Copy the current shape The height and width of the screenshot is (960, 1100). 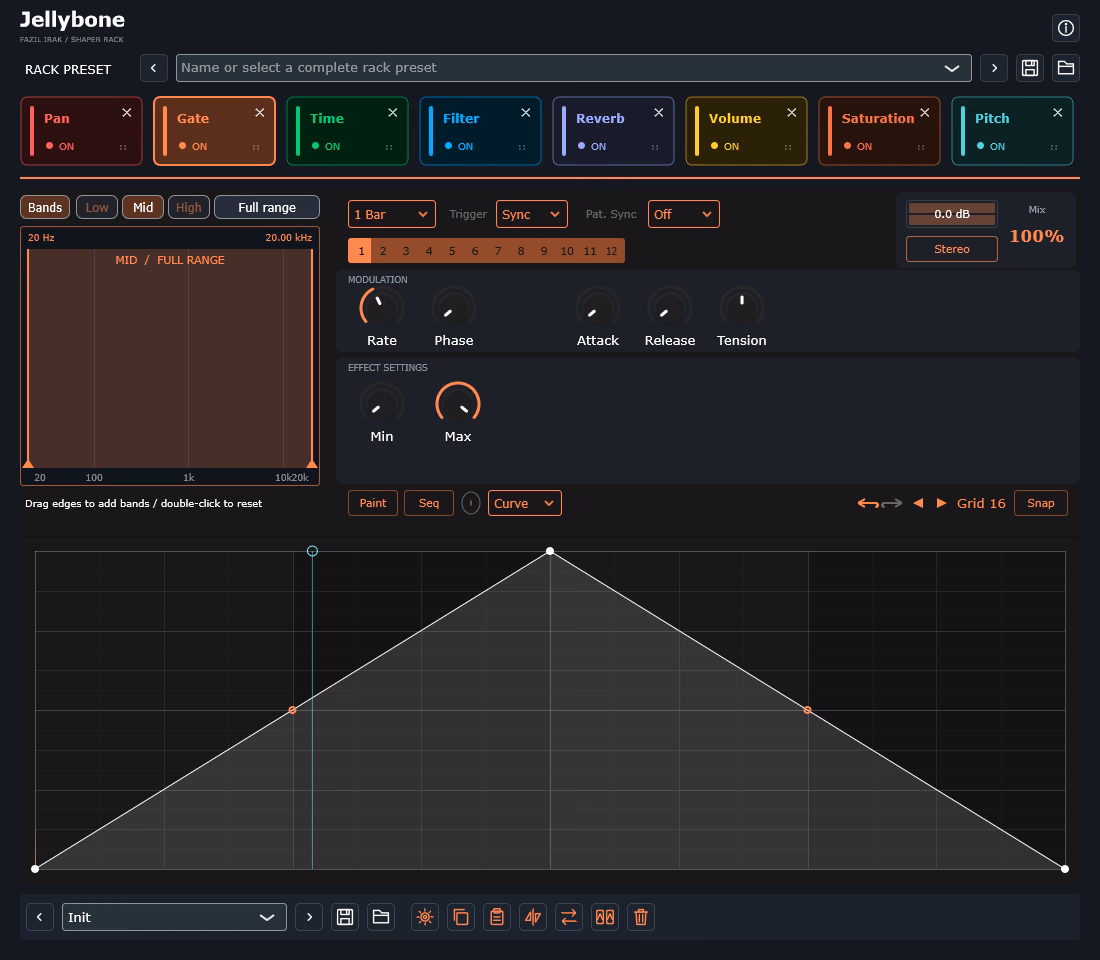click(460, 917)
